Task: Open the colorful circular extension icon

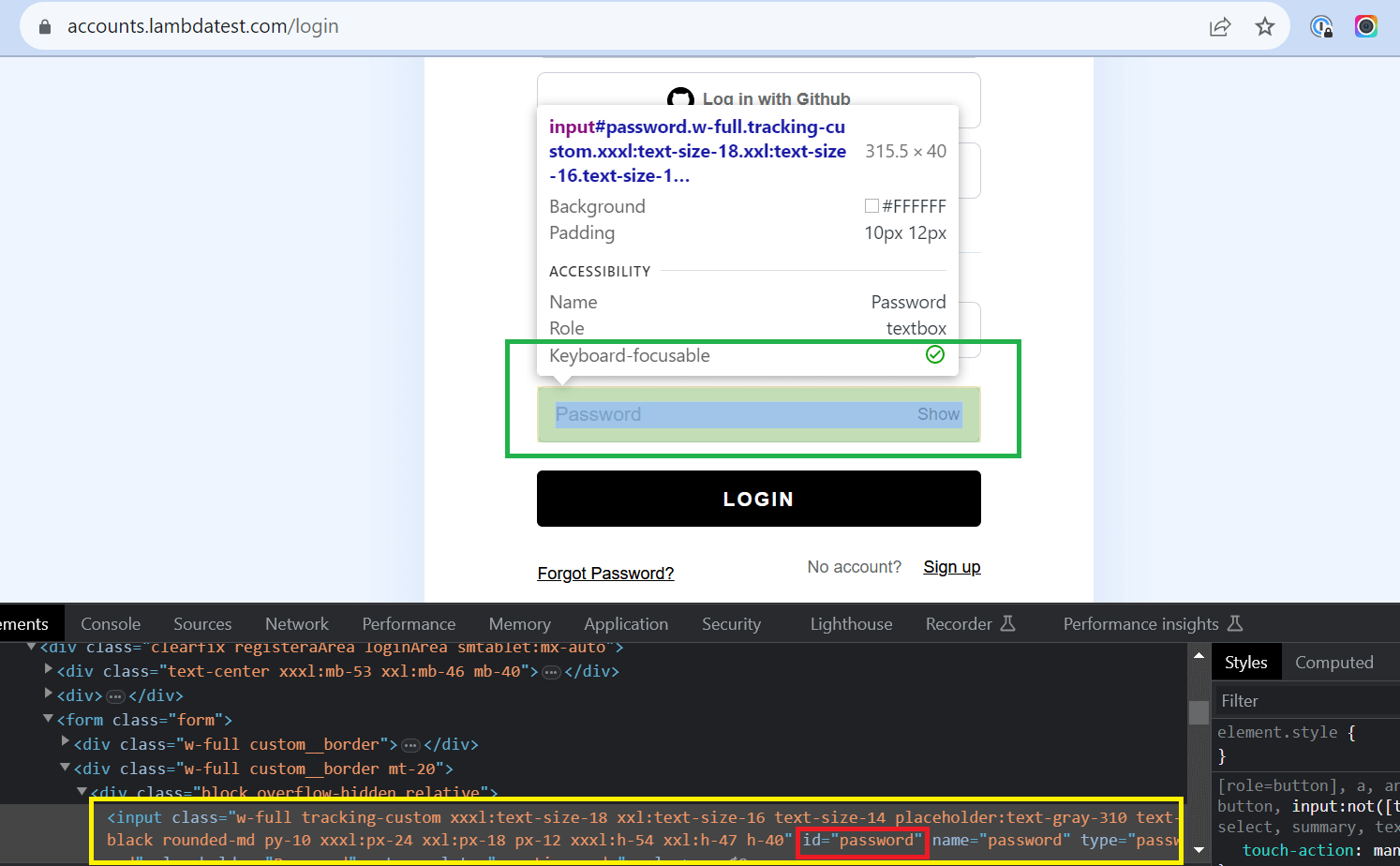Action: pyautogui.click(x=1365, y=27)
